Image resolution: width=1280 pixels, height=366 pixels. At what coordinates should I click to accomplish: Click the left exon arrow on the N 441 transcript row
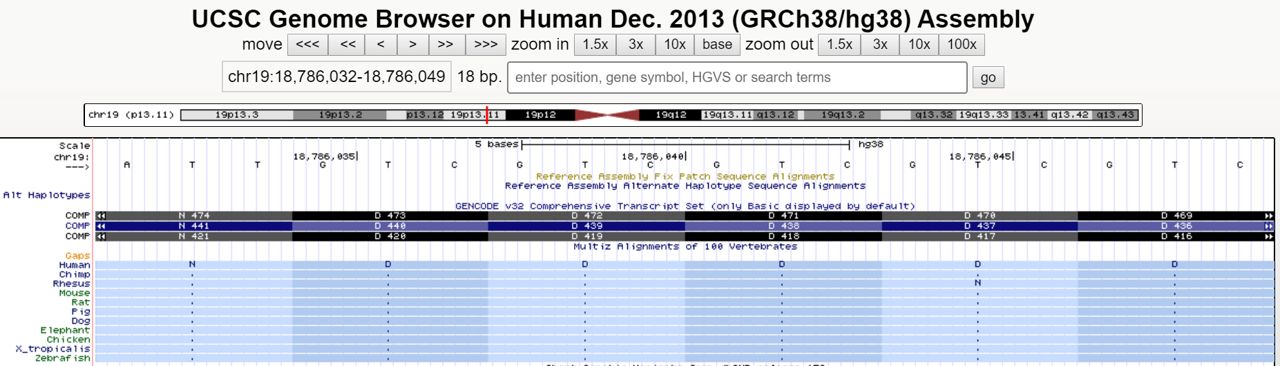tap(101, 226)
